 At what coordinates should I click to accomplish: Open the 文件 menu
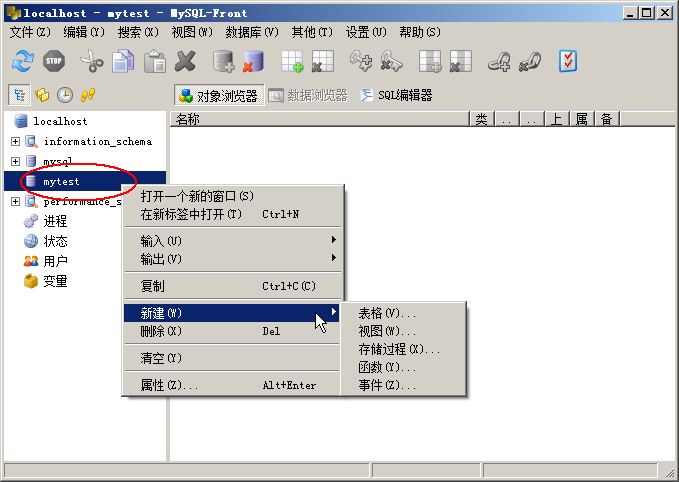point(30,32)
